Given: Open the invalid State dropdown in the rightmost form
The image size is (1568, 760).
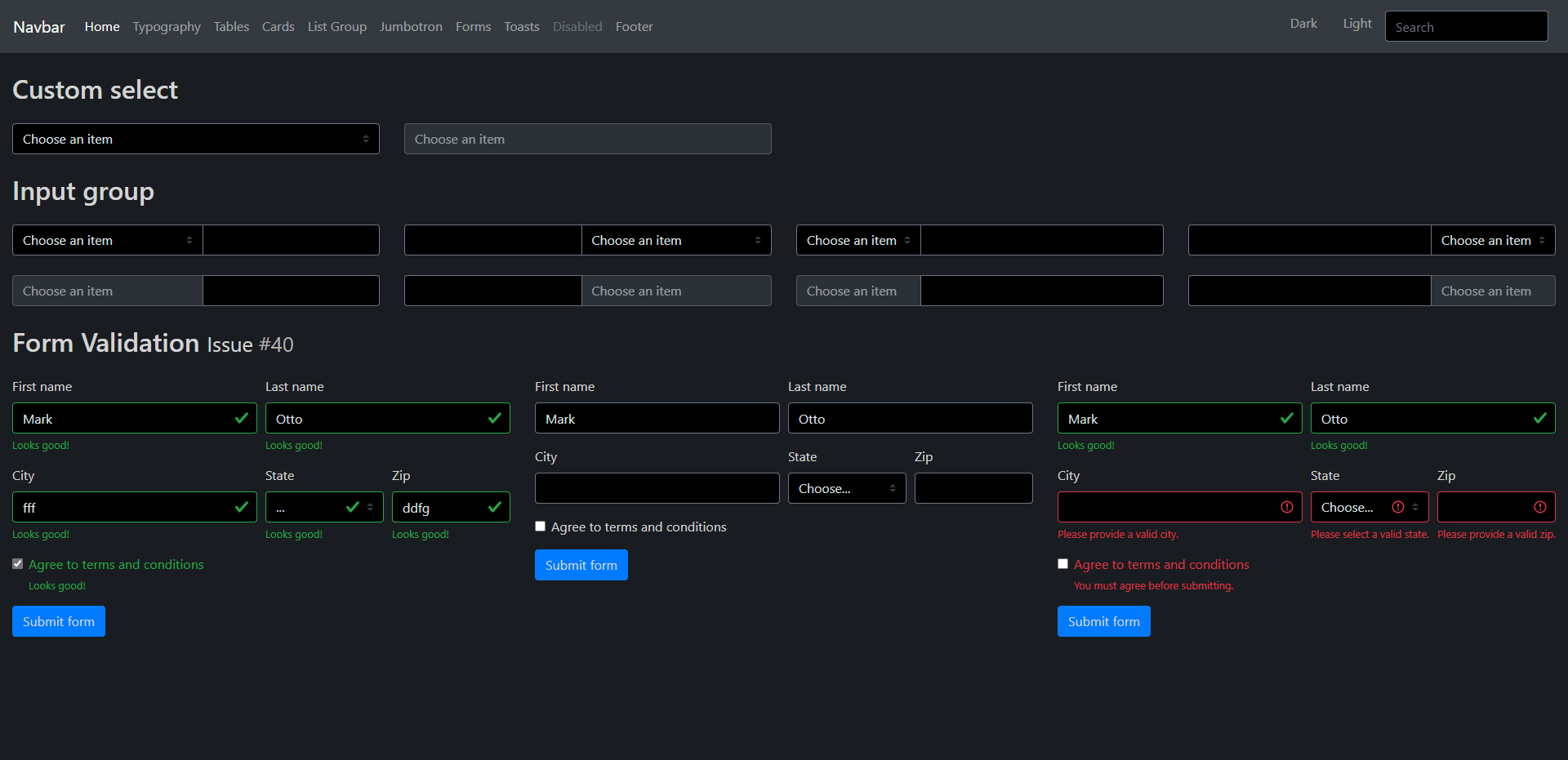Looking at the screenshot, I should [1370, 507].
